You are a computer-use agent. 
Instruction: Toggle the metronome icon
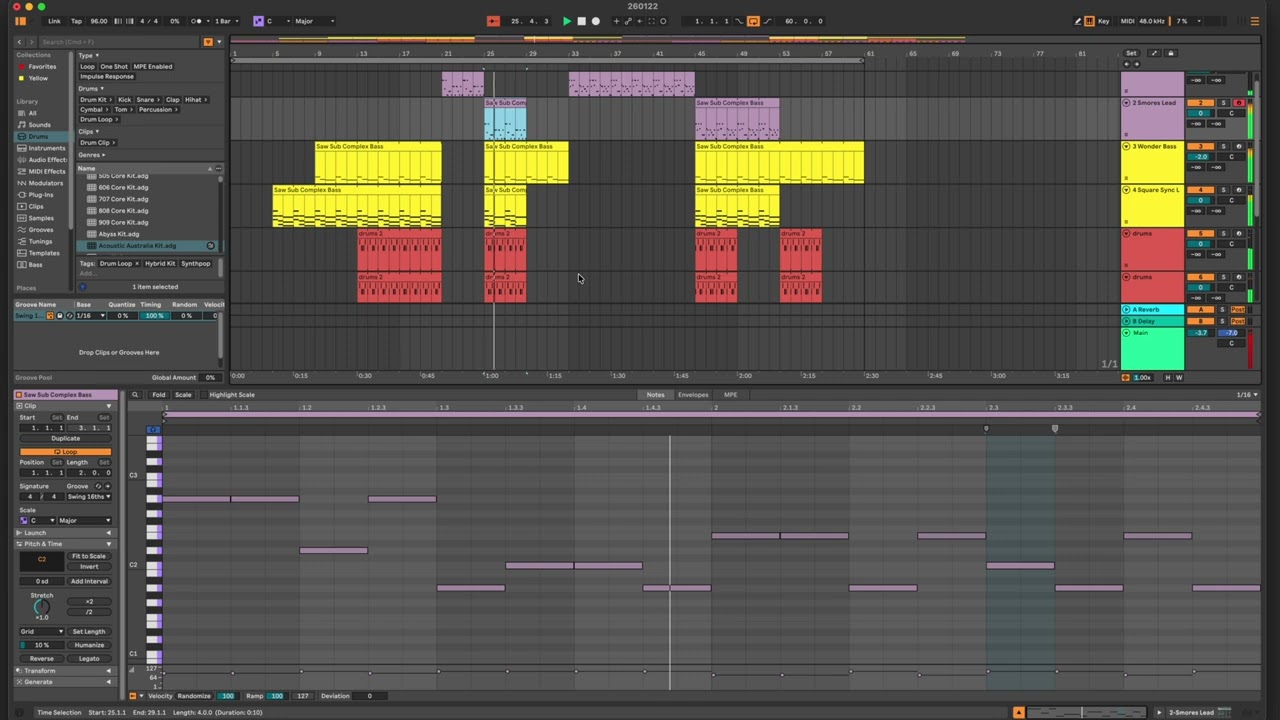tap(198, 21)
